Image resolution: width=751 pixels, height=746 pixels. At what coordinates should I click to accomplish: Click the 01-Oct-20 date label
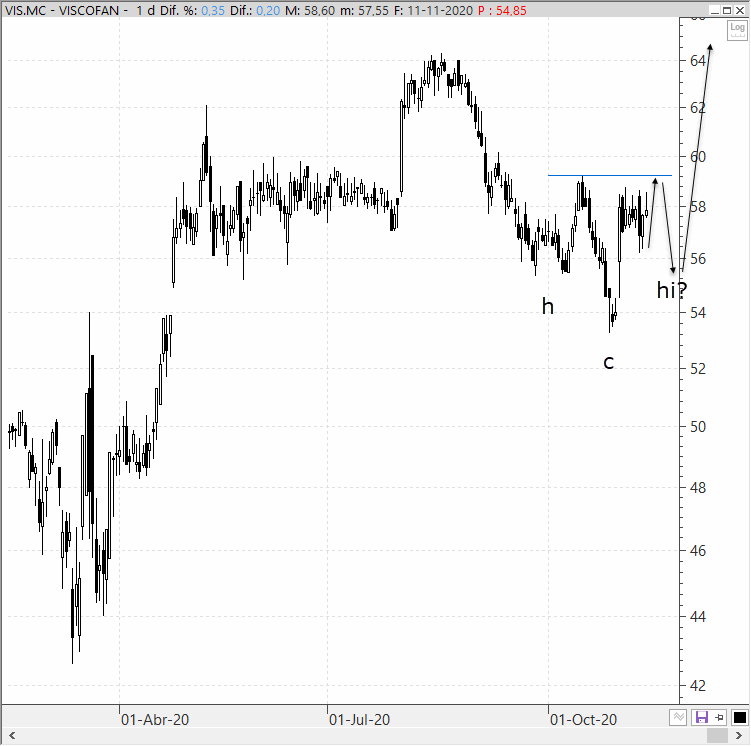pos(583,719)
